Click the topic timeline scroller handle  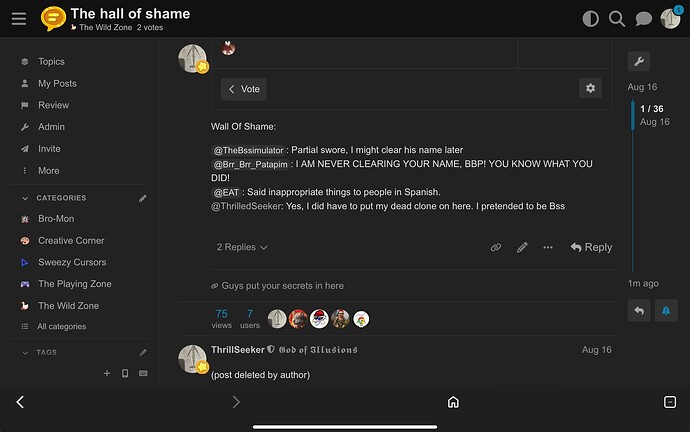pos(633,130)
